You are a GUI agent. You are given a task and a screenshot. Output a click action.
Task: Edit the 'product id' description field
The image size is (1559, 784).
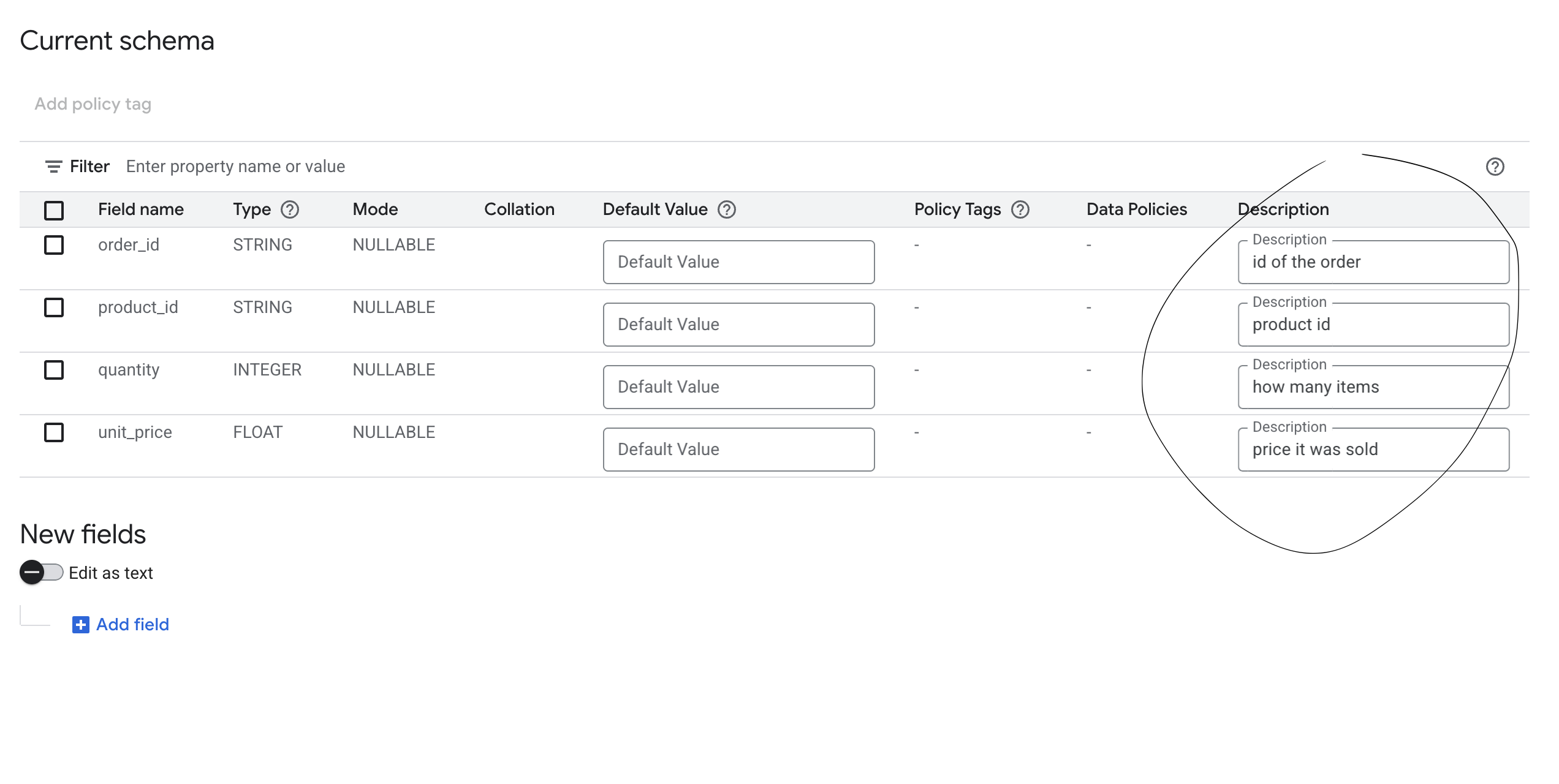point(1373,325)
